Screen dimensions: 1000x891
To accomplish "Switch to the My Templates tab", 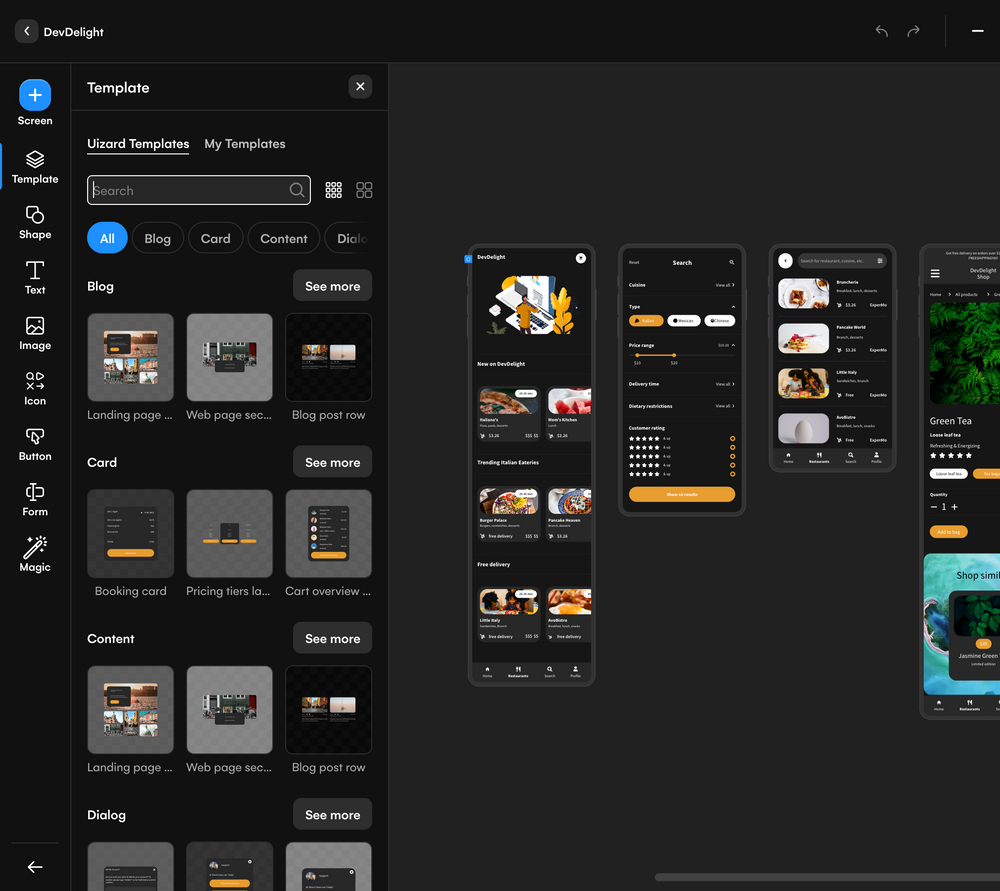I will pyautogui.click(x=244, y=144).
